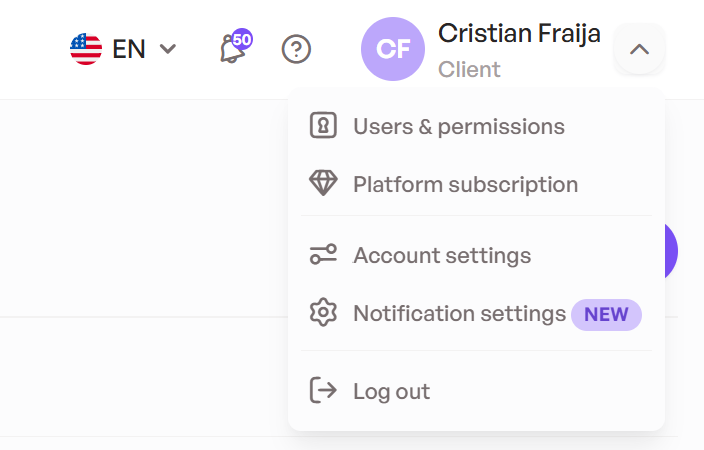Click the Notification settings gear icon

point(323,312)
